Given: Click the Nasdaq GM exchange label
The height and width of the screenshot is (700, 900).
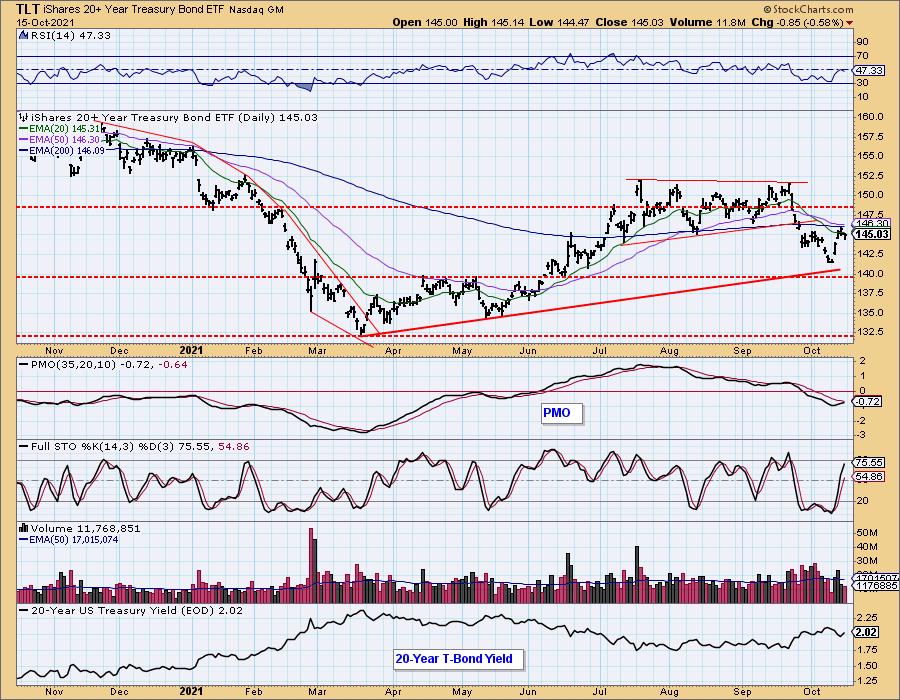Looking at the screenshot, I should coord(256,10).
